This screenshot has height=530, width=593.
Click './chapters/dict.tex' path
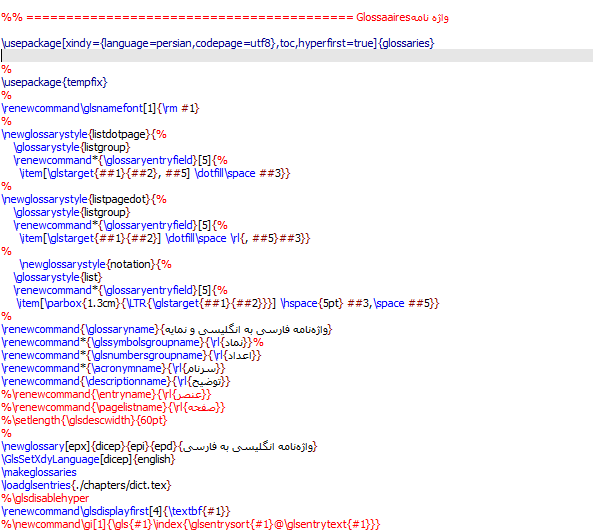pos(121,485)
